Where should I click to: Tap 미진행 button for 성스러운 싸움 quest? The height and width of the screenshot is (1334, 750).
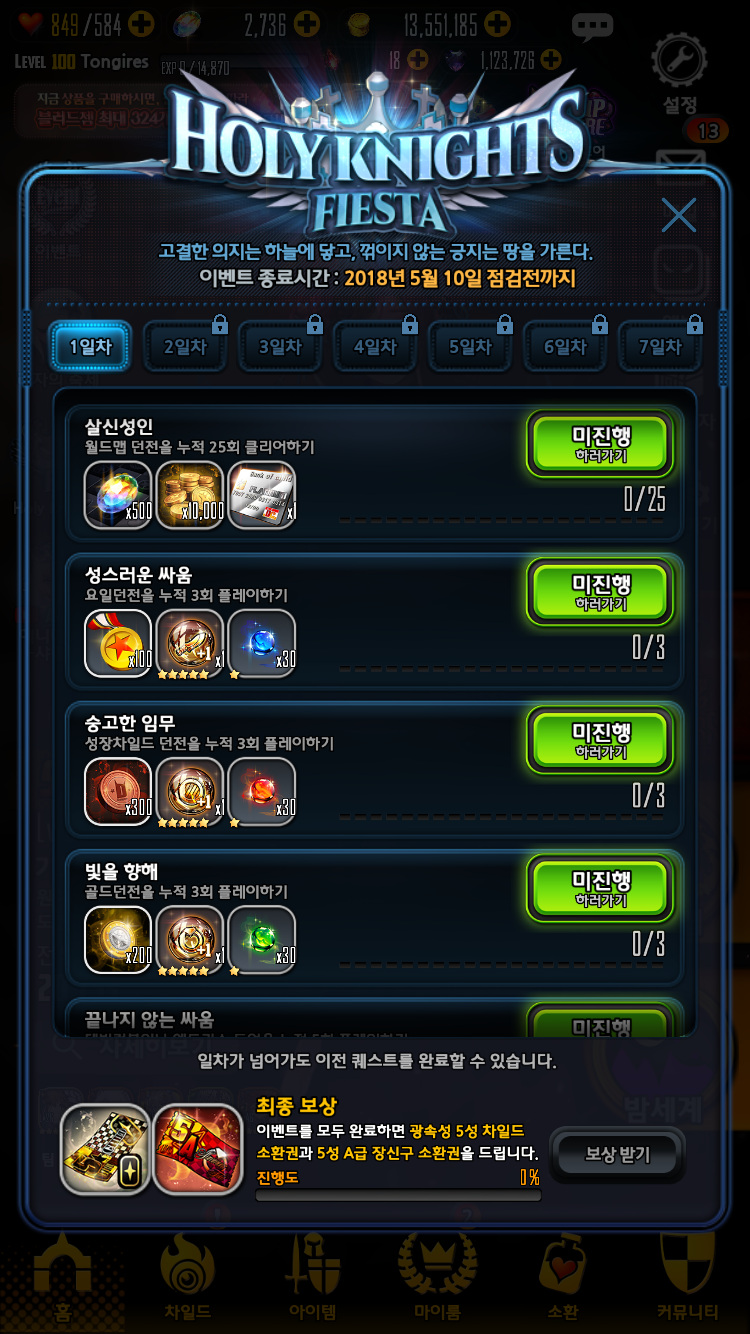601,592
